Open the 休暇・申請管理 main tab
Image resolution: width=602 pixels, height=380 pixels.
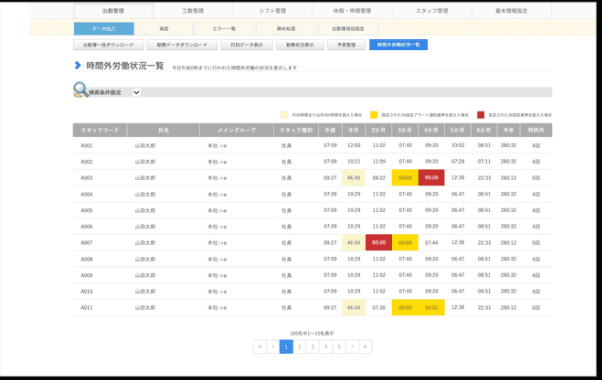352,11
